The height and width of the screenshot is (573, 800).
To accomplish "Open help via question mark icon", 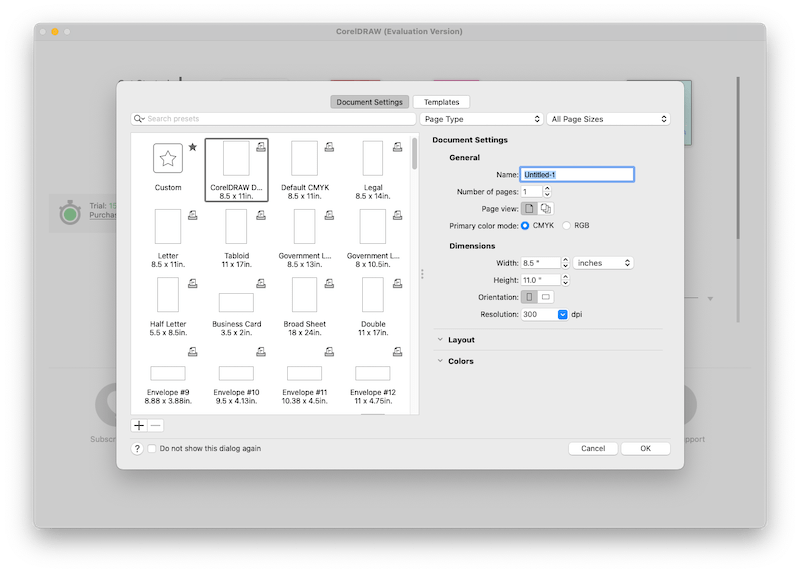I will (137, 449).
